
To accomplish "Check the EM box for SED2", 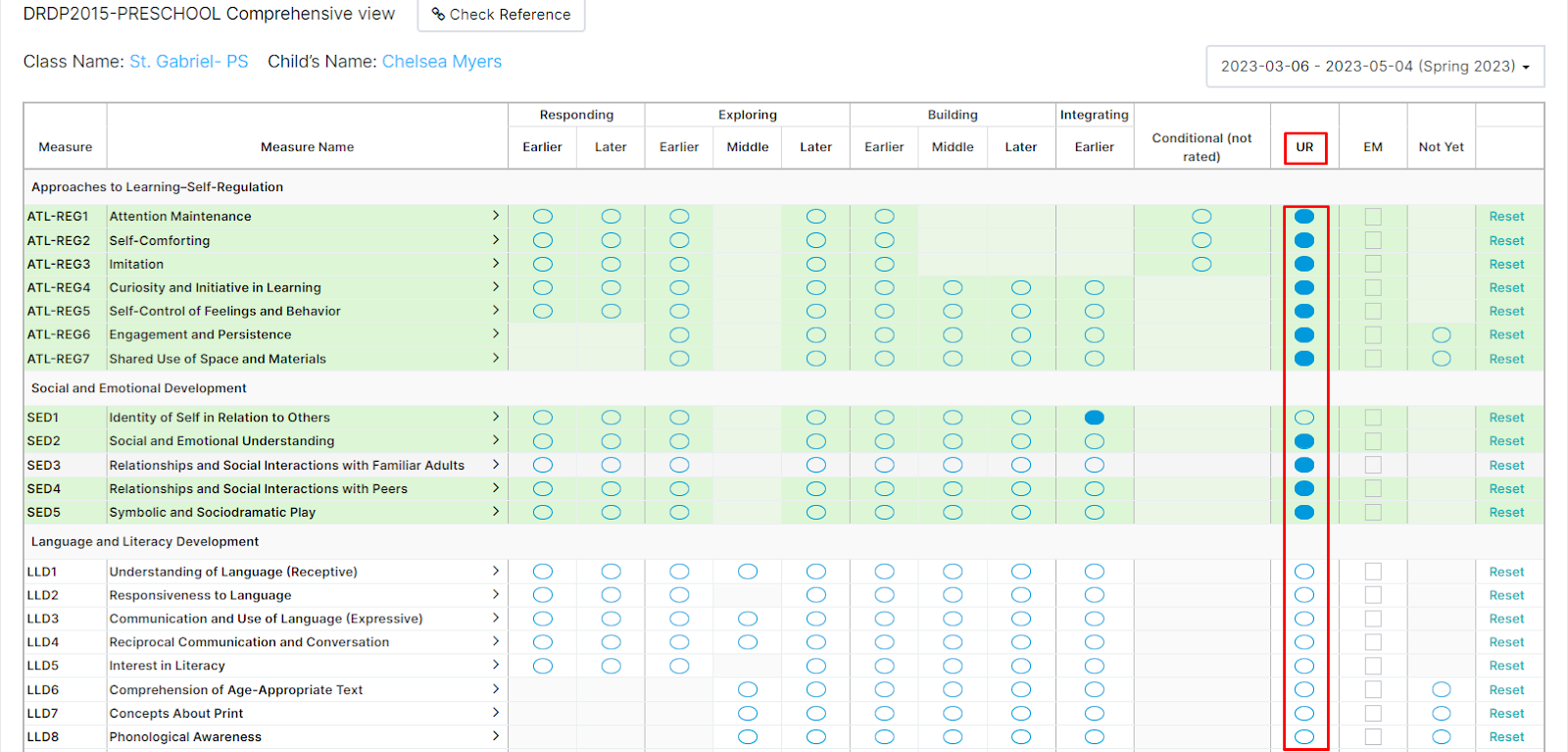I will [x=1373, y=441].
